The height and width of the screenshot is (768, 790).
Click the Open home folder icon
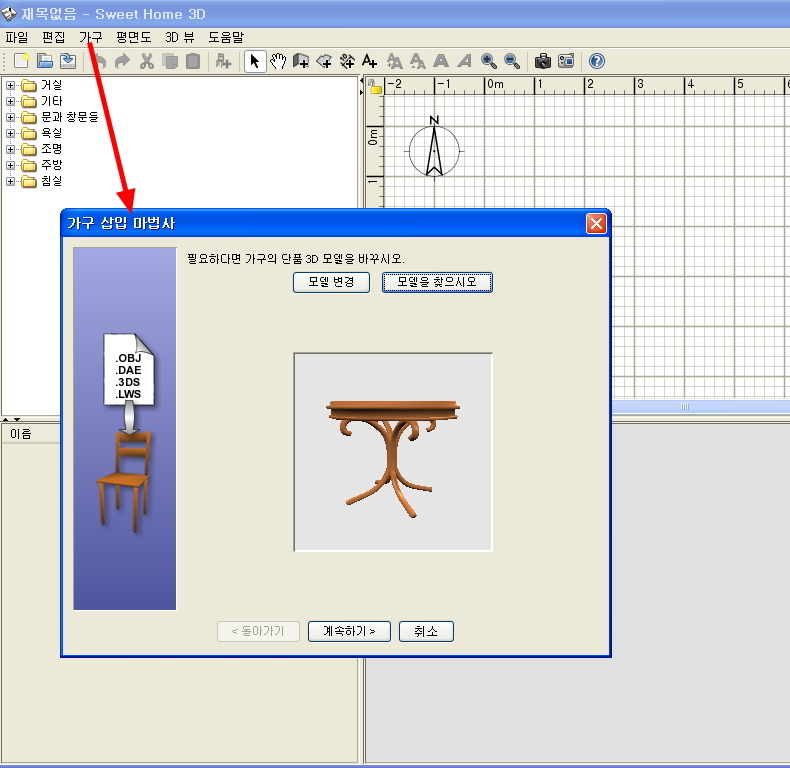click(45, 61)
